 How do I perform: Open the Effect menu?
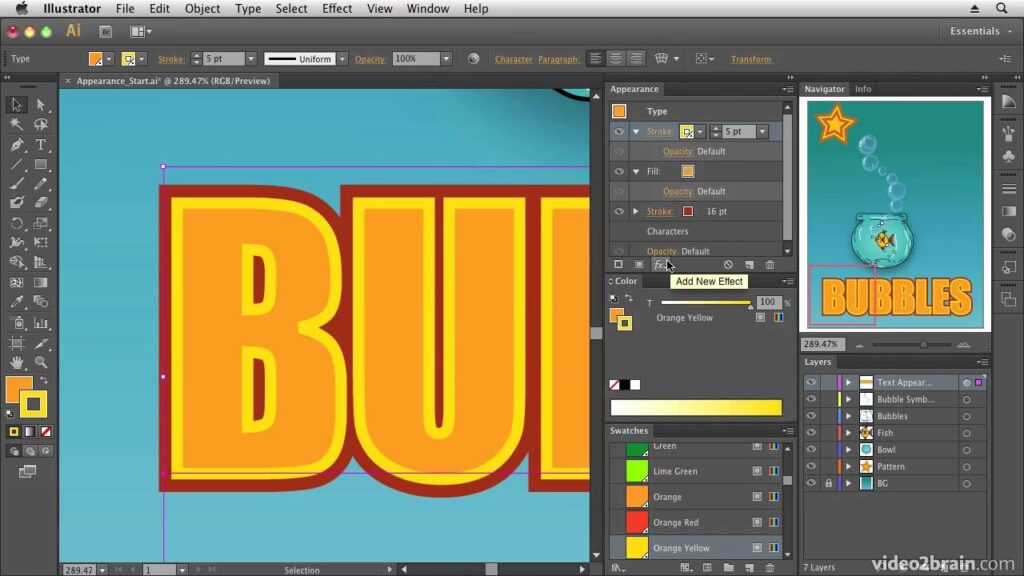click(x=337, y=9)
